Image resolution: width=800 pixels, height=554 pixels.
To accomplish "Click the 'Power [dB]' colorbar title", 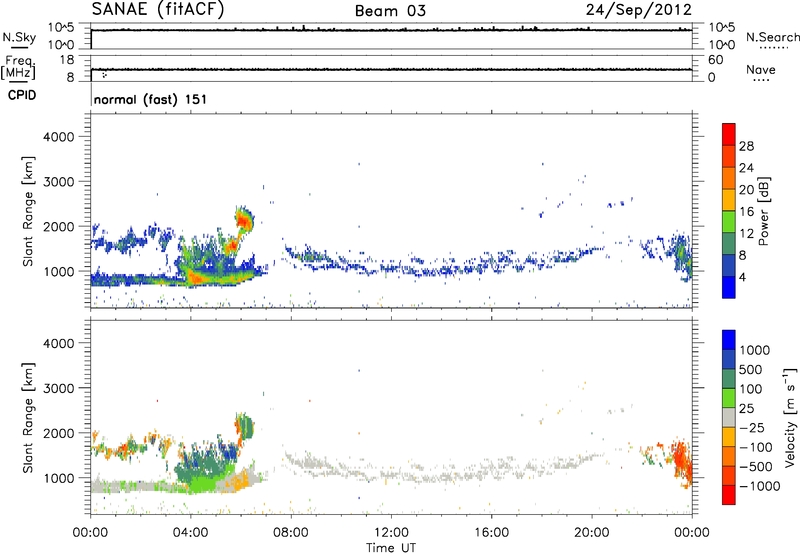I will point(763,211).
